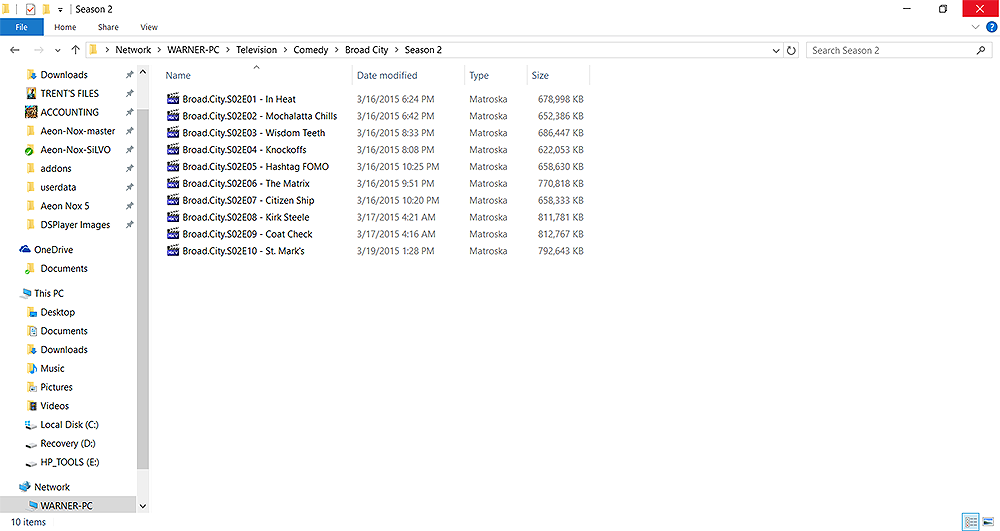
Task: Select the S02E01 In Heat file icon
Action: click(173, 99)
